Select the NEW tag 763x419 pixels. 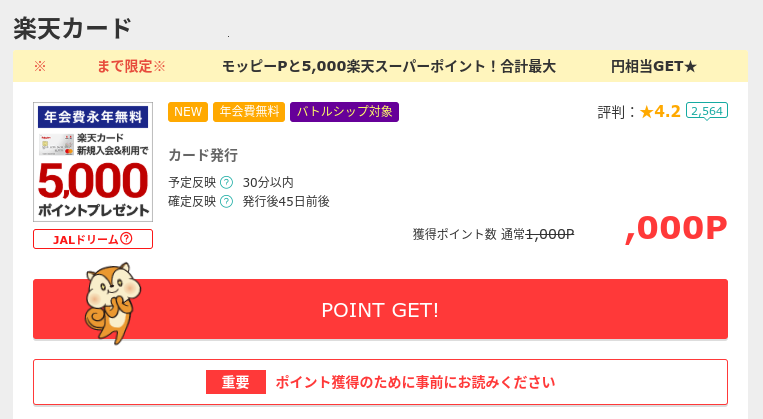(x=188, y=112)
